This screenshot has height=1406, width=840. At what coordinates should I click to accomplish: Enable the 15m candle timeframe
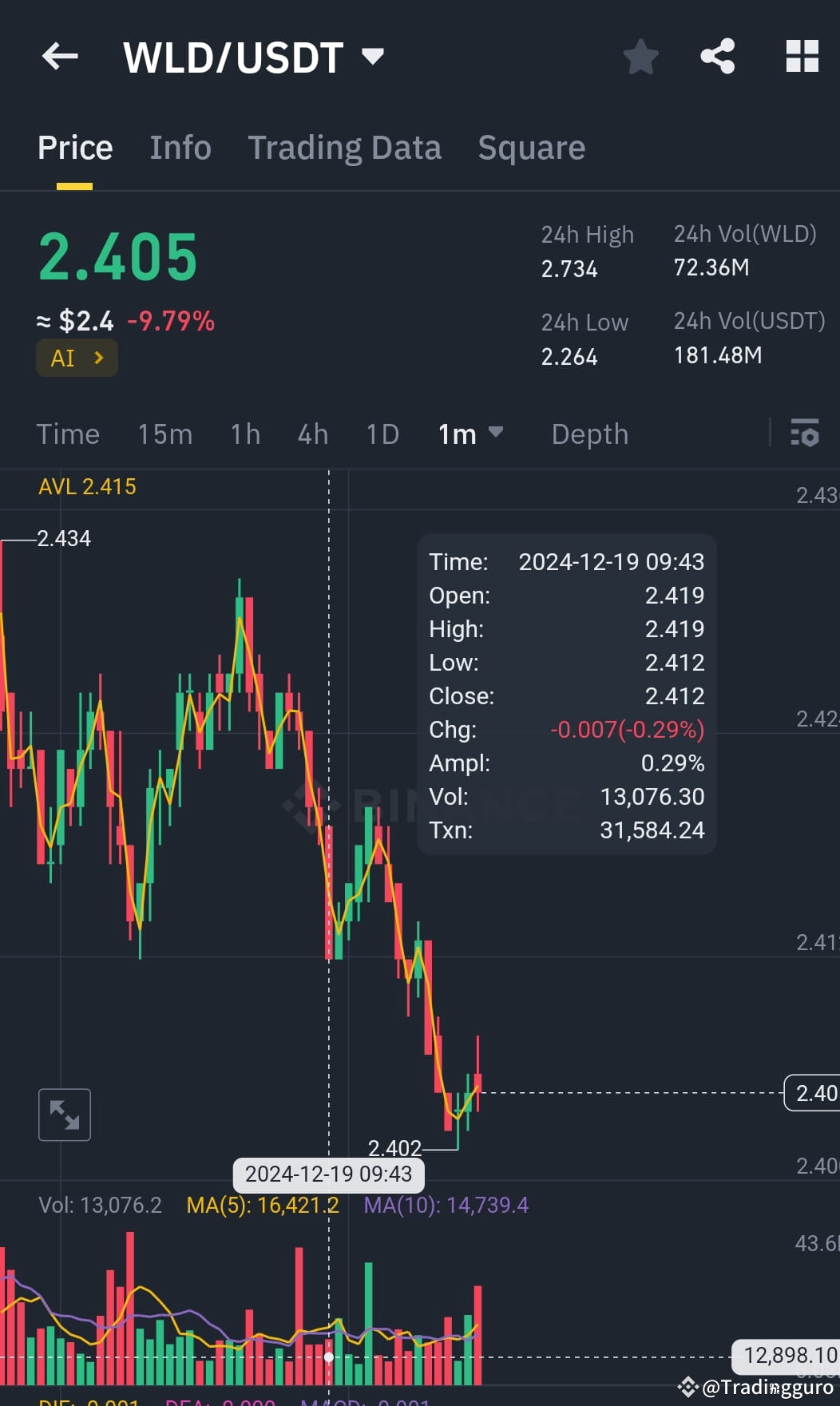pyautogui.click(x=164, y=434)
